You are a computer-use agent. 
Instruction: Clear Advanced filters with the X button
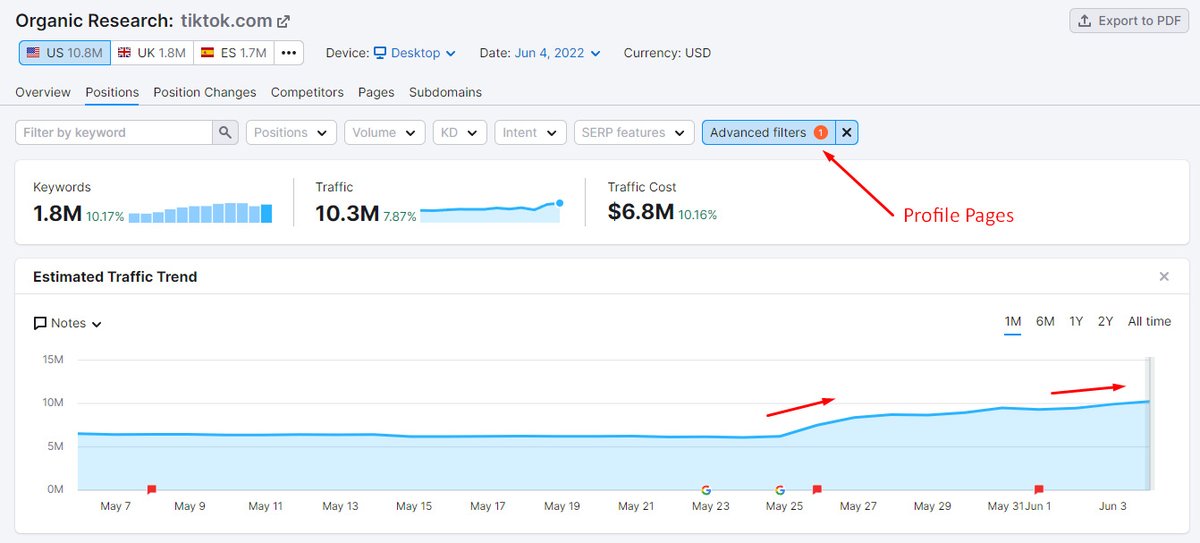(847, 132)
